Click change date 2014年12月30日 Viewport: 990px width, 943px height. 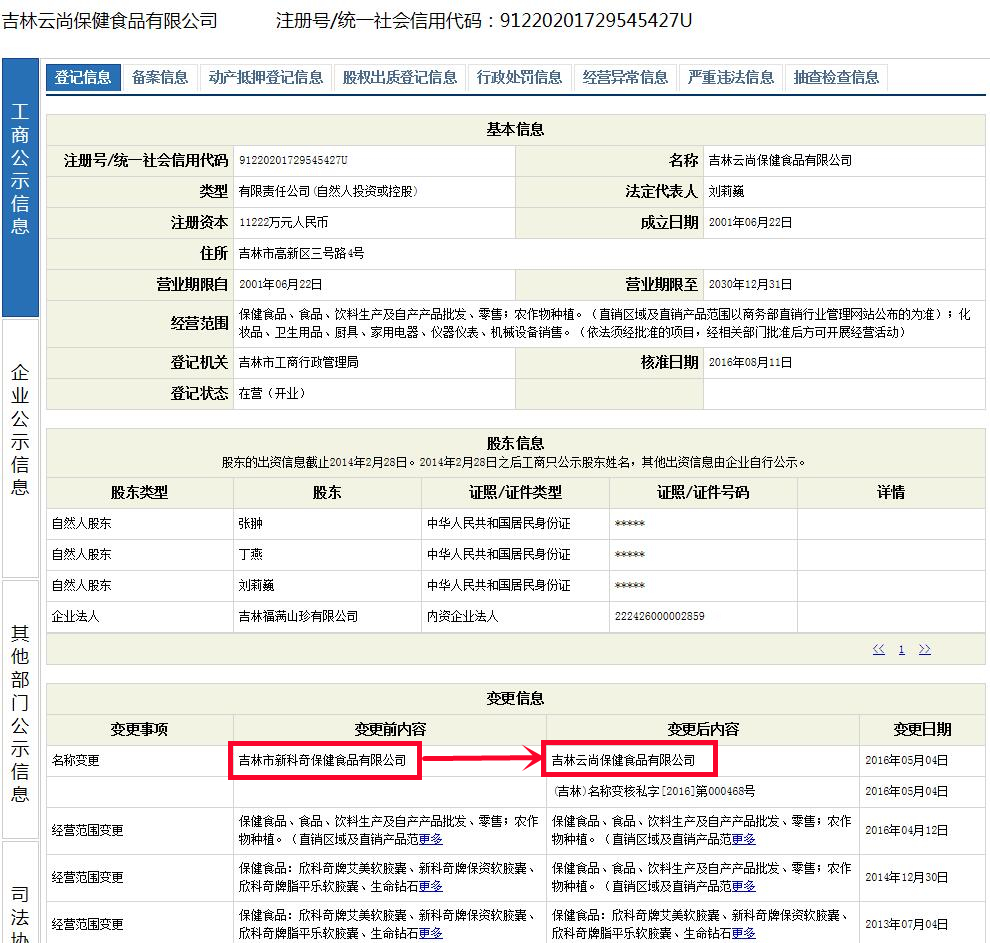[x=907, y=877]
